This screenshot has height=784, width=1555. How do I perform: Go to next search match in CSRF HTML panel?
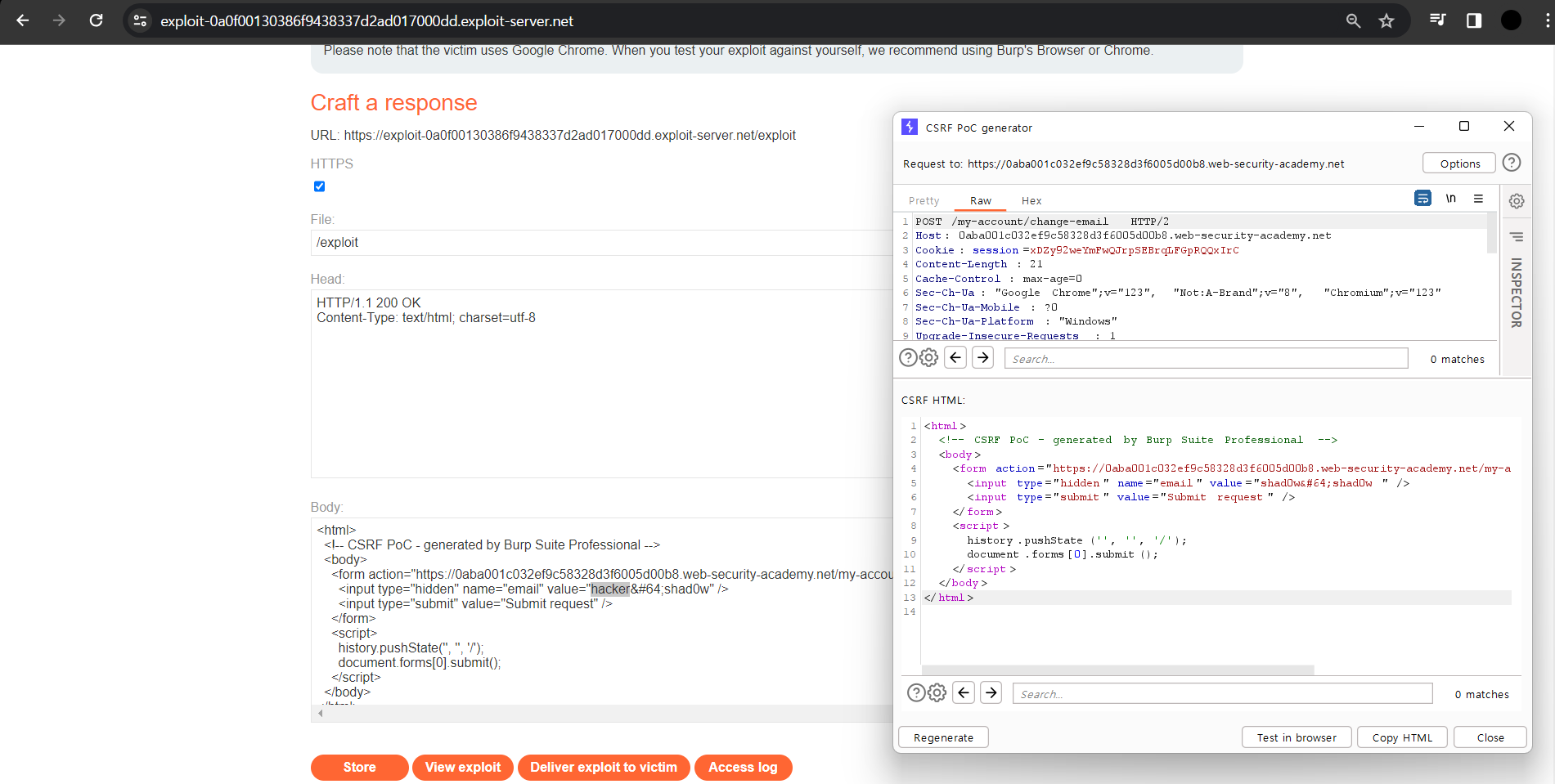(x=991, y=692)
